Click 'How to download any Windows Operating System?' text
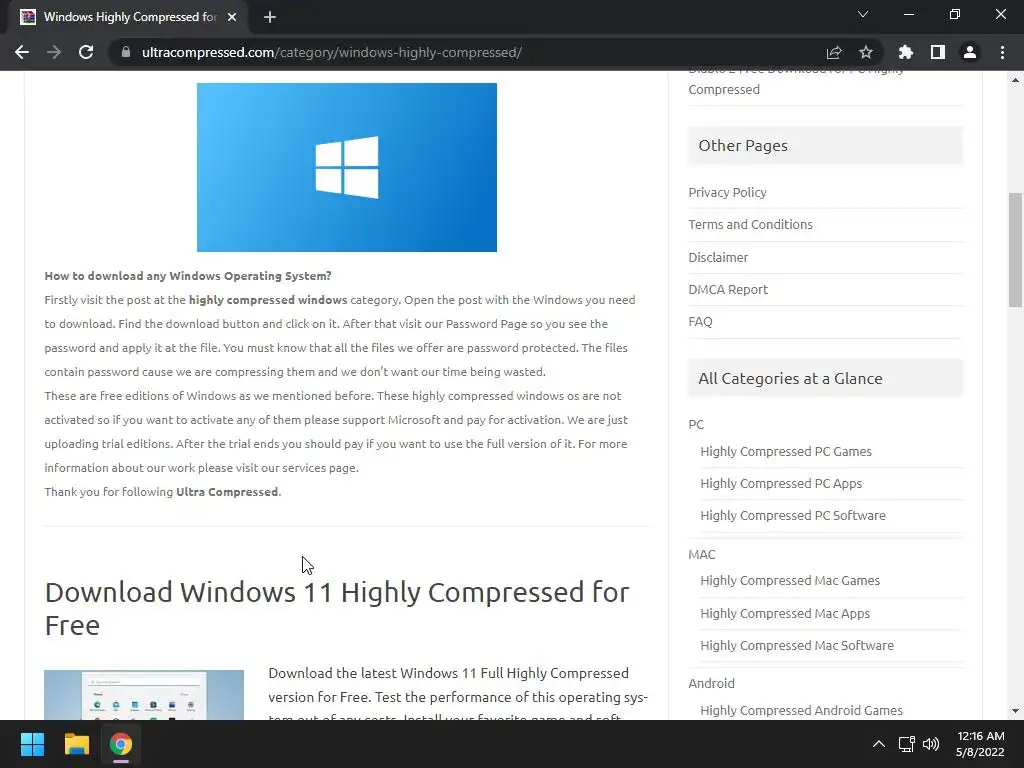The image size is (1024, 768). pyautogui.click(x=188, y=276)
